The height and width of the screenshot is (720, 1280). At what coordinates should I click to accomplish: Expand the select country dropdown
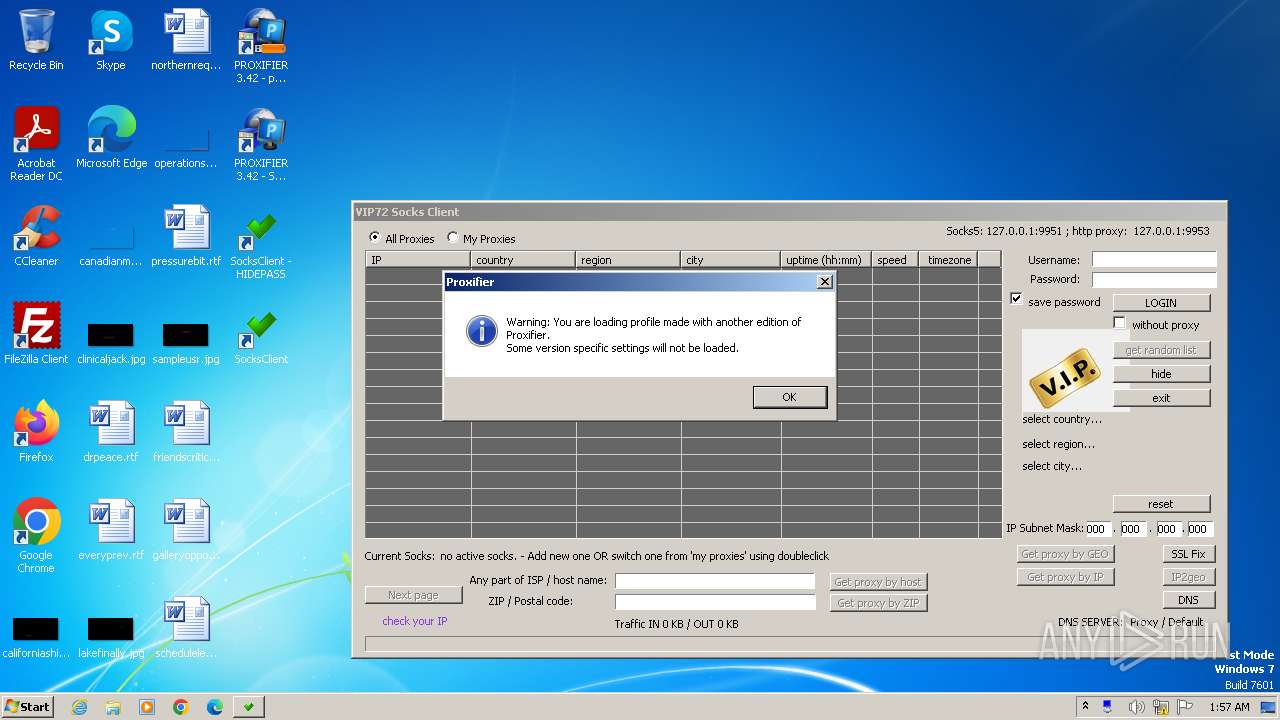(x=1062, y=419)
